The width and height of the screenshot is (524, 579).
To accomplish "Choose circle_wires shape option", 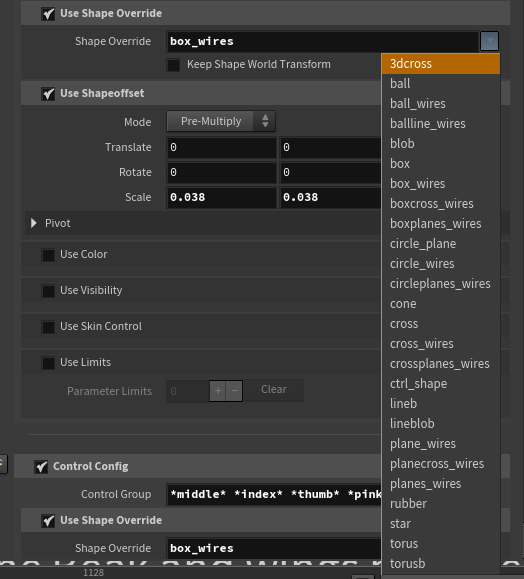I will pyautogui.click(x=441, y=263).
